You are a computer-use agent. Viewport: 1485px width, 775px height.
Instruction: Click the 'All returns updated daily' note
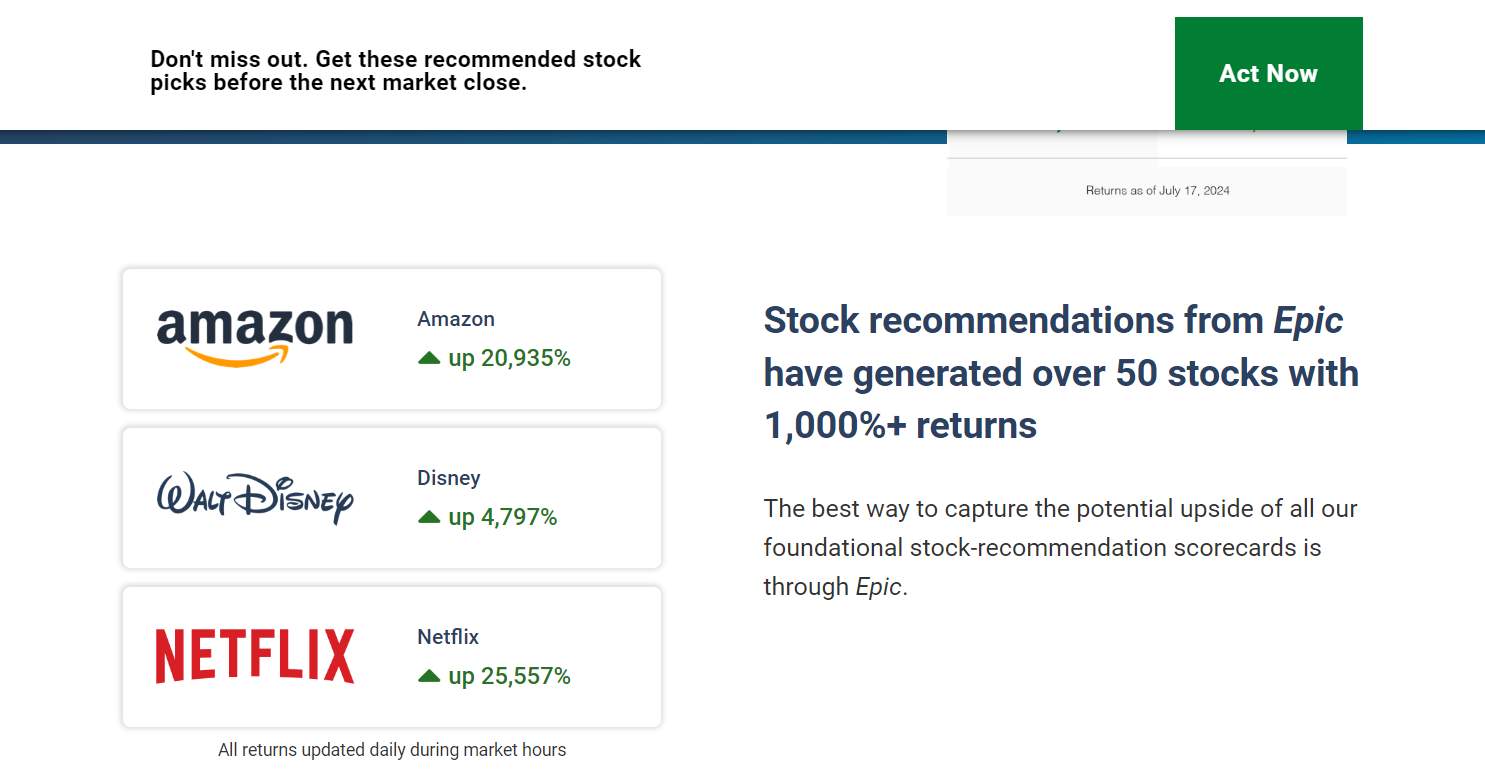[392, 749]
